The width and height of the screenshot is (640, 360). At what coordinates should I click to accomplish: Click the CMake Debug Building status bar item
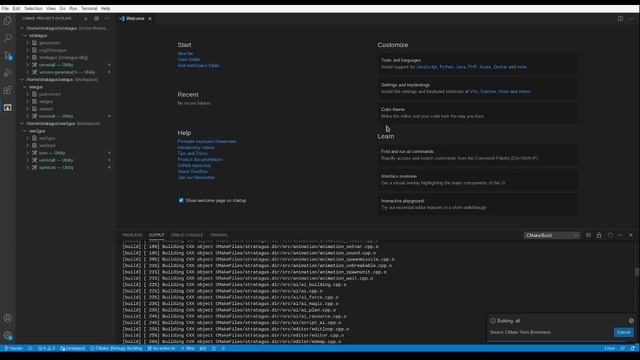116,348
